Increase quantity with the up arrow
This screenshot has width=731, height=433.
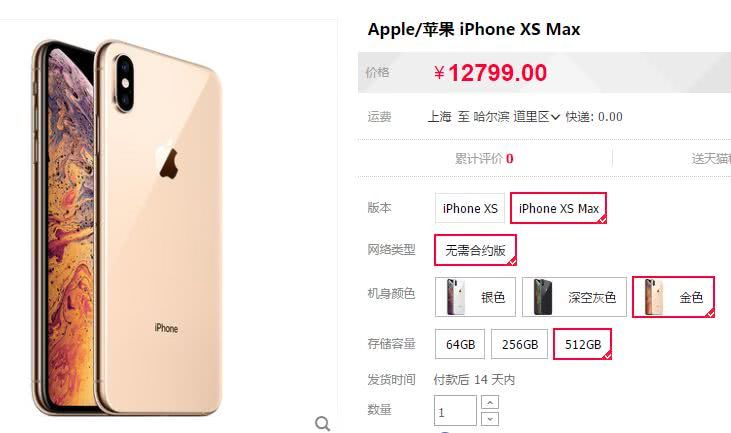[490, 402]
